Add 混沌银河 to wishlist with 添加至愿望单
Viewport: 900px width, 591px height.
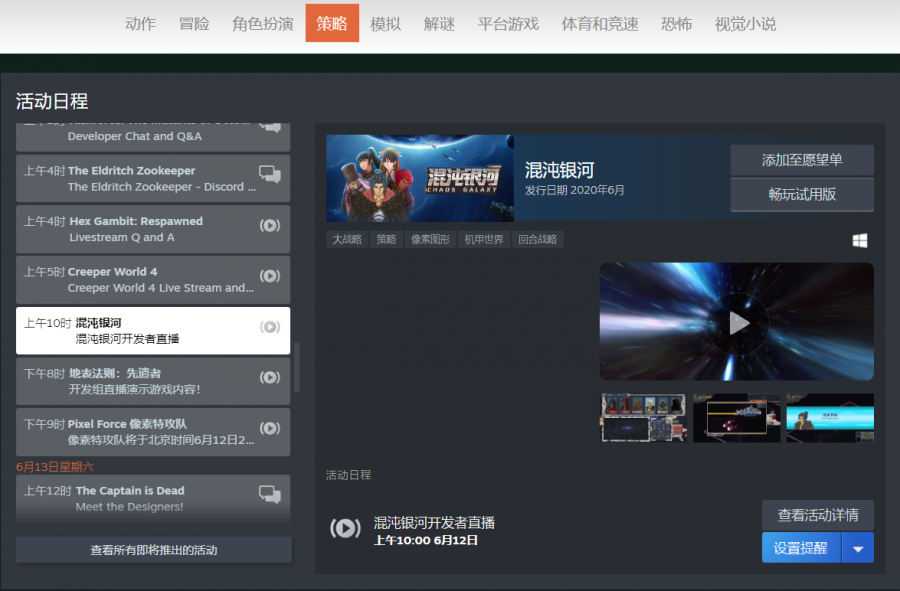802,160
